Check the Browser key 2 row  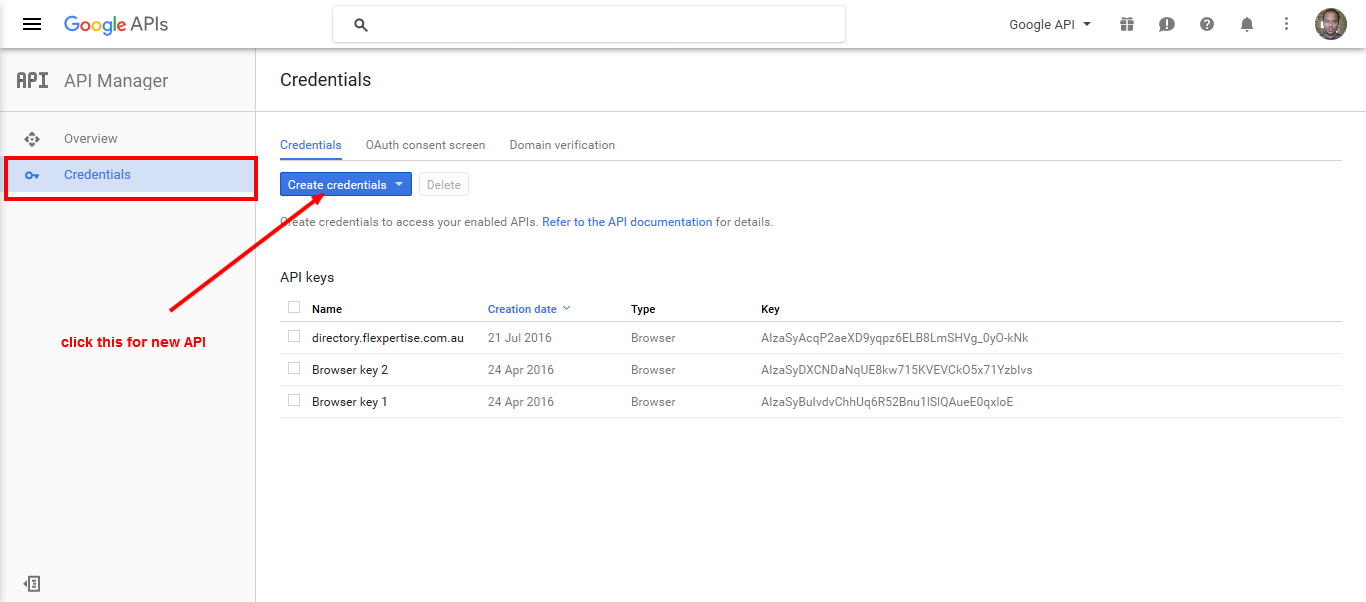(294, 368)
